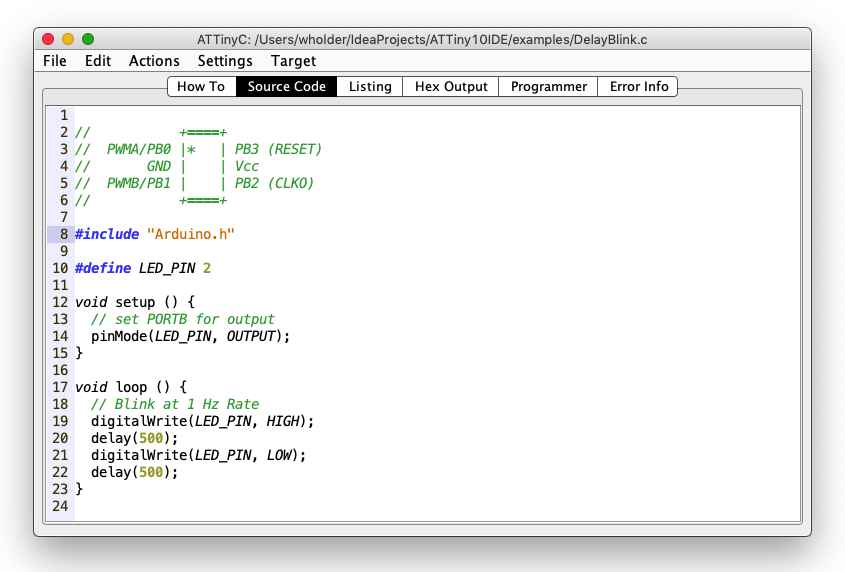Click the window title DelayBlink.c path
This screenshot has width=845, height=572.
422,39
